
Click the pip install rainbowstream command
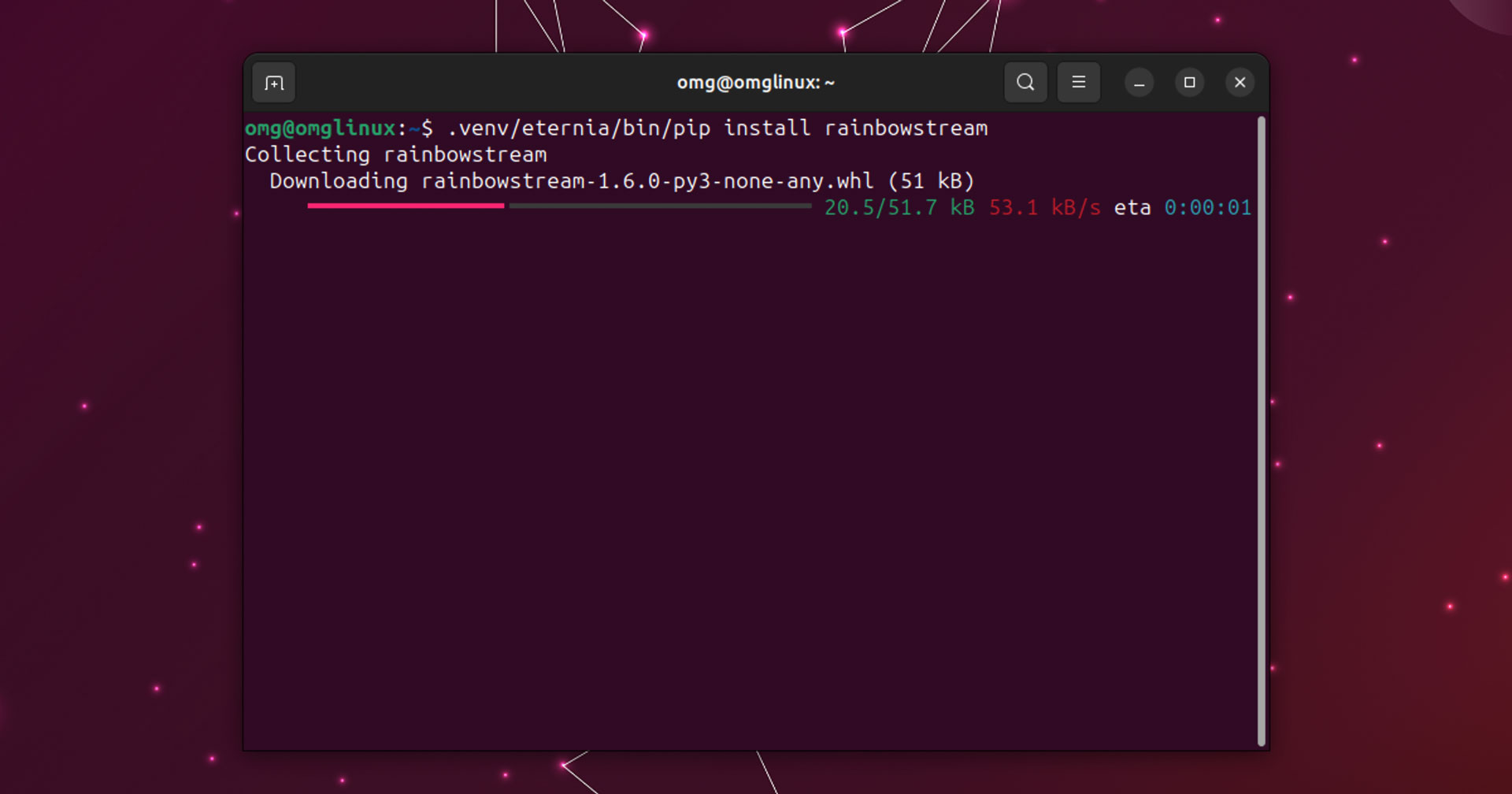click(x=717, y=128)
